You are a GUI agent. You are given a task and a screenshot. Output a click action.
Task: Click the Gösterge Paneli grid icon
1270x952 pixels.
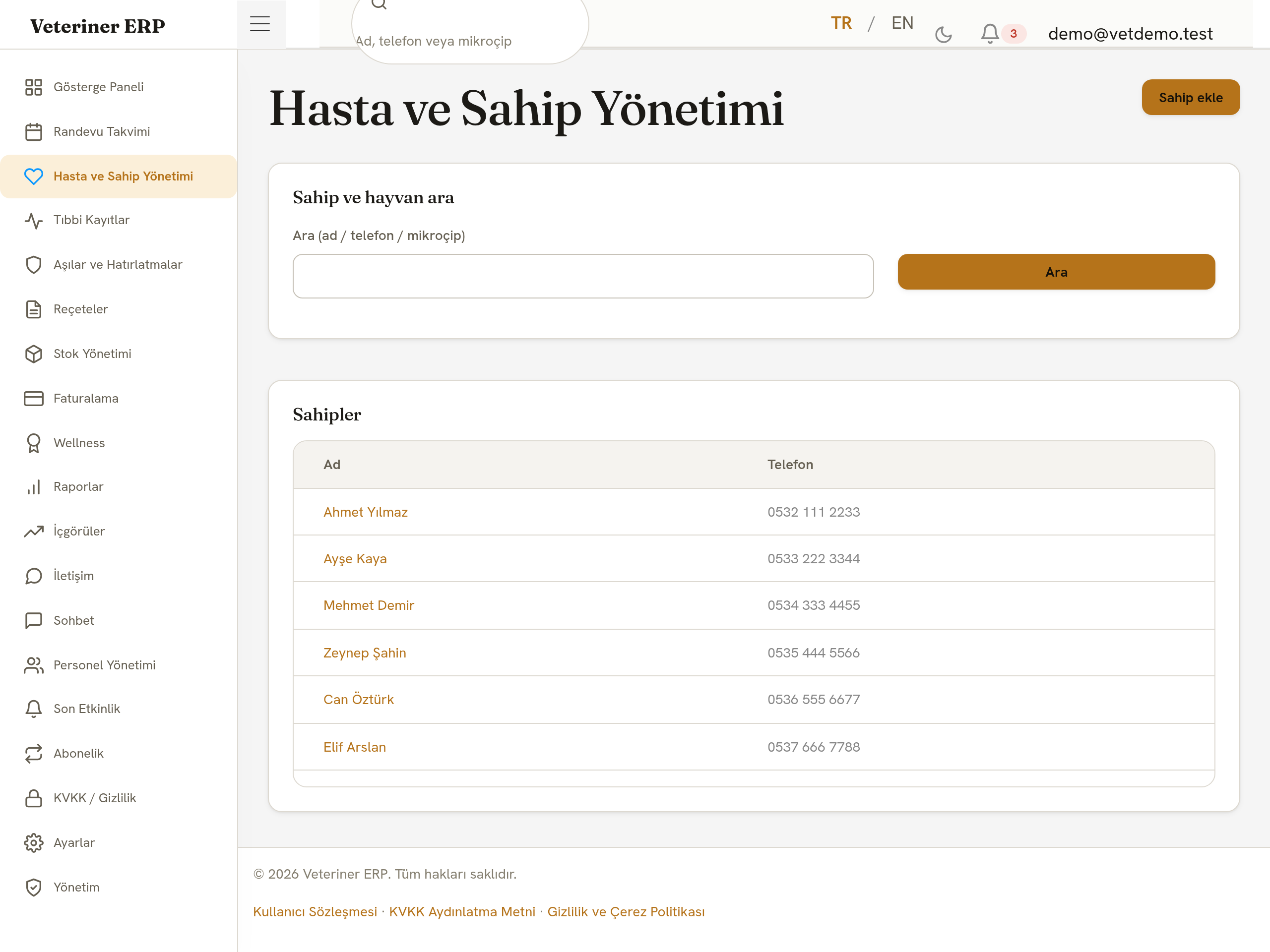click(x=33, y=87)
